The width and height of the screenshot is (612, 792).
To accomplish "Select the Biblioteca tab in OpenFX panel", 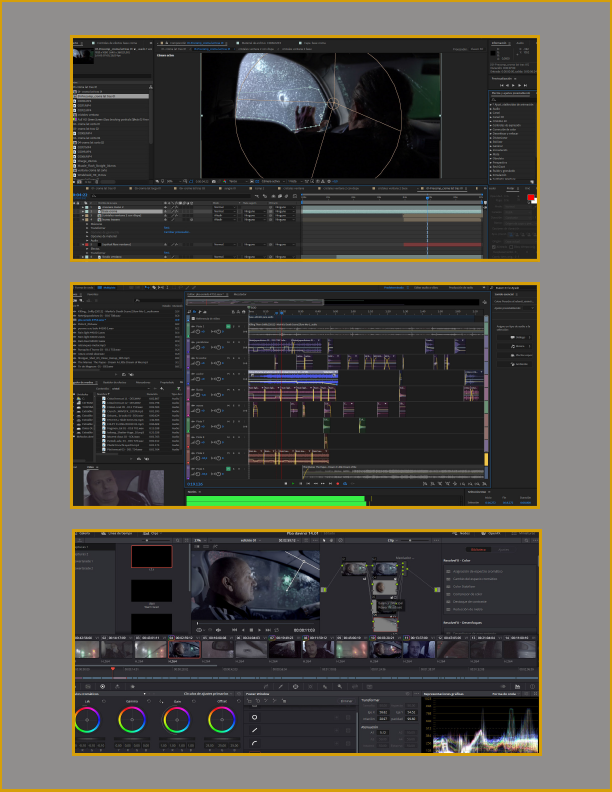I will click(x=478, y=550).
